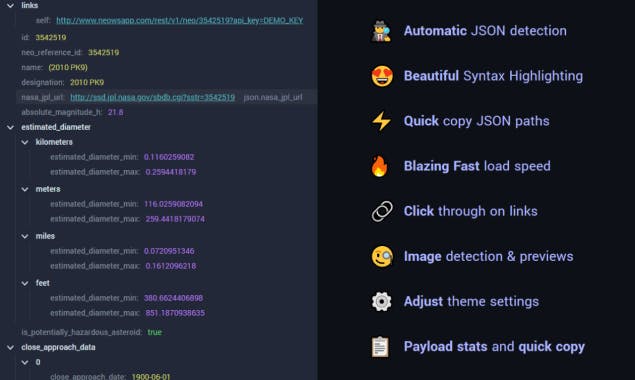Collapse the 0 array item node
This screenshot has height=380, width=635.
pyautogui.click(x=25, y=362)
